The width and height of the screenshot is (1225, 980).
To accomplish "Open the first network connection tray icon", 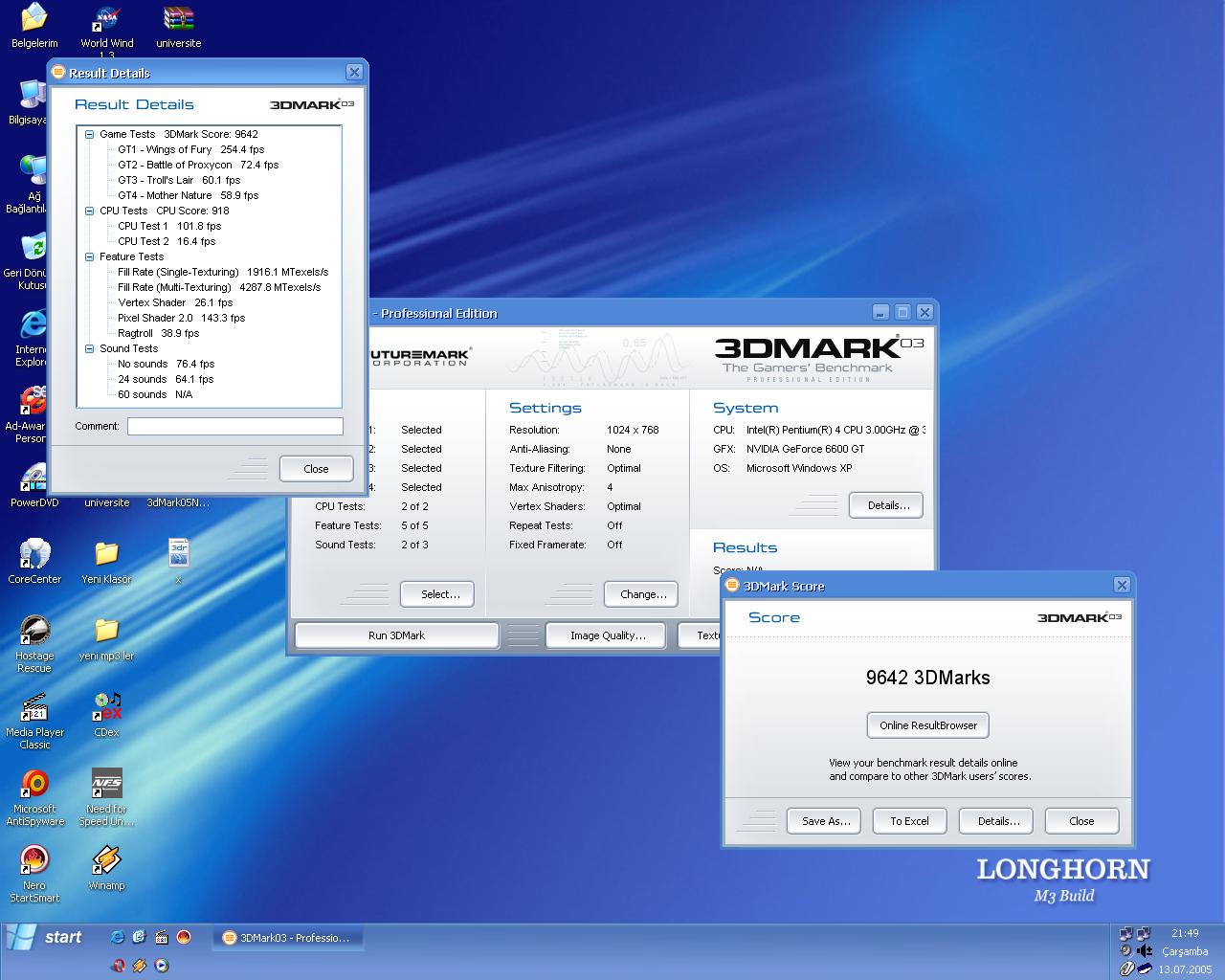I will (x=1126, y=933).
